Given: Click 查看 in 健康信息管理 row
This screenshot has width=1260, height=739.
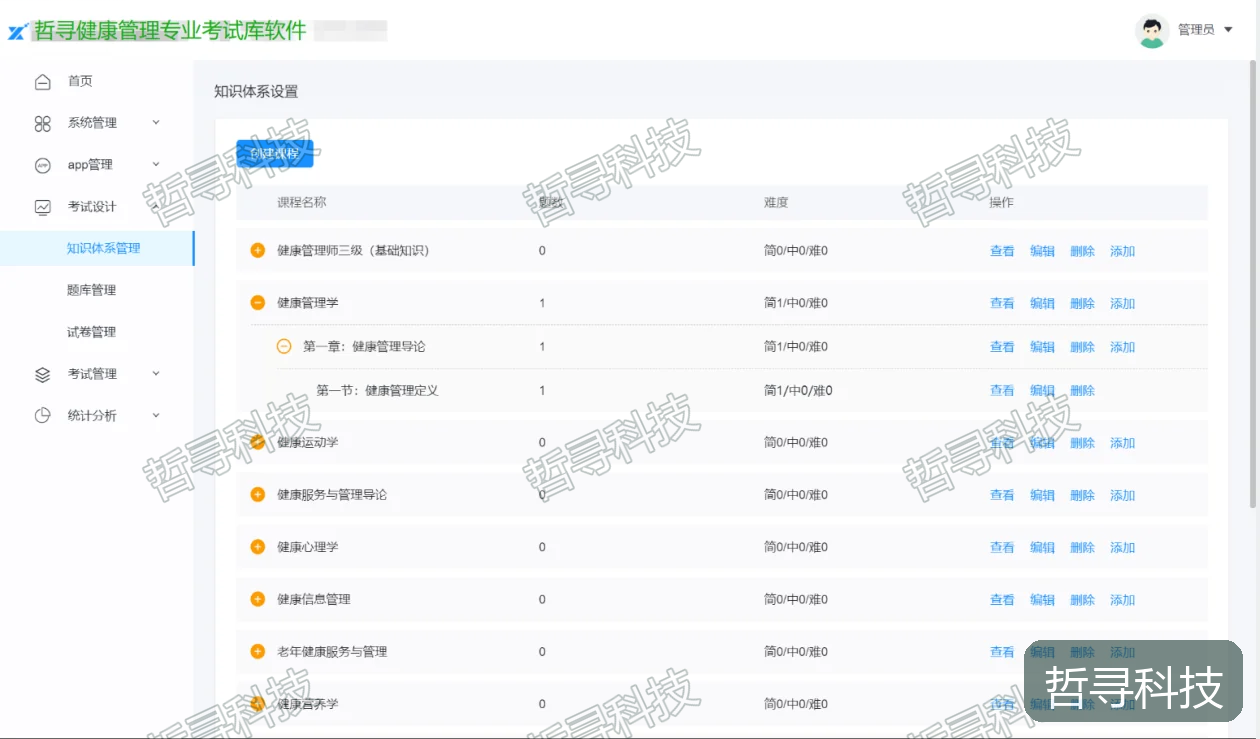Looking at the screenshot, I should 1002,600.
